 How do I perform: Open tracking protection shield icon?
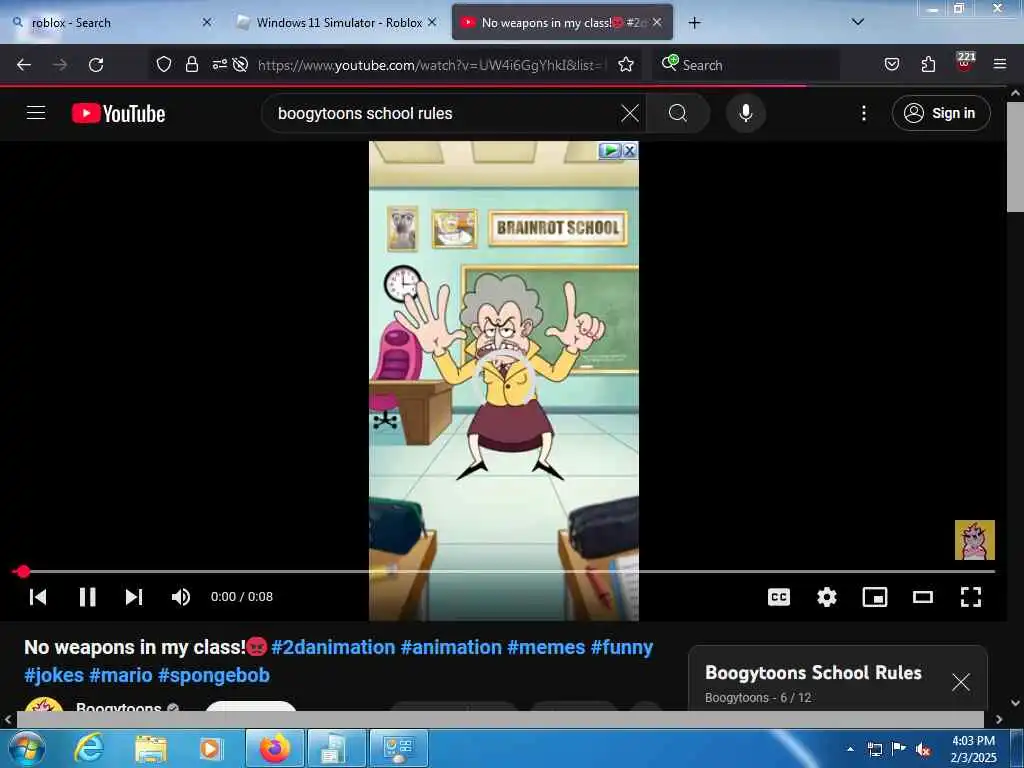pyautogui.click(x=164, y=64)
